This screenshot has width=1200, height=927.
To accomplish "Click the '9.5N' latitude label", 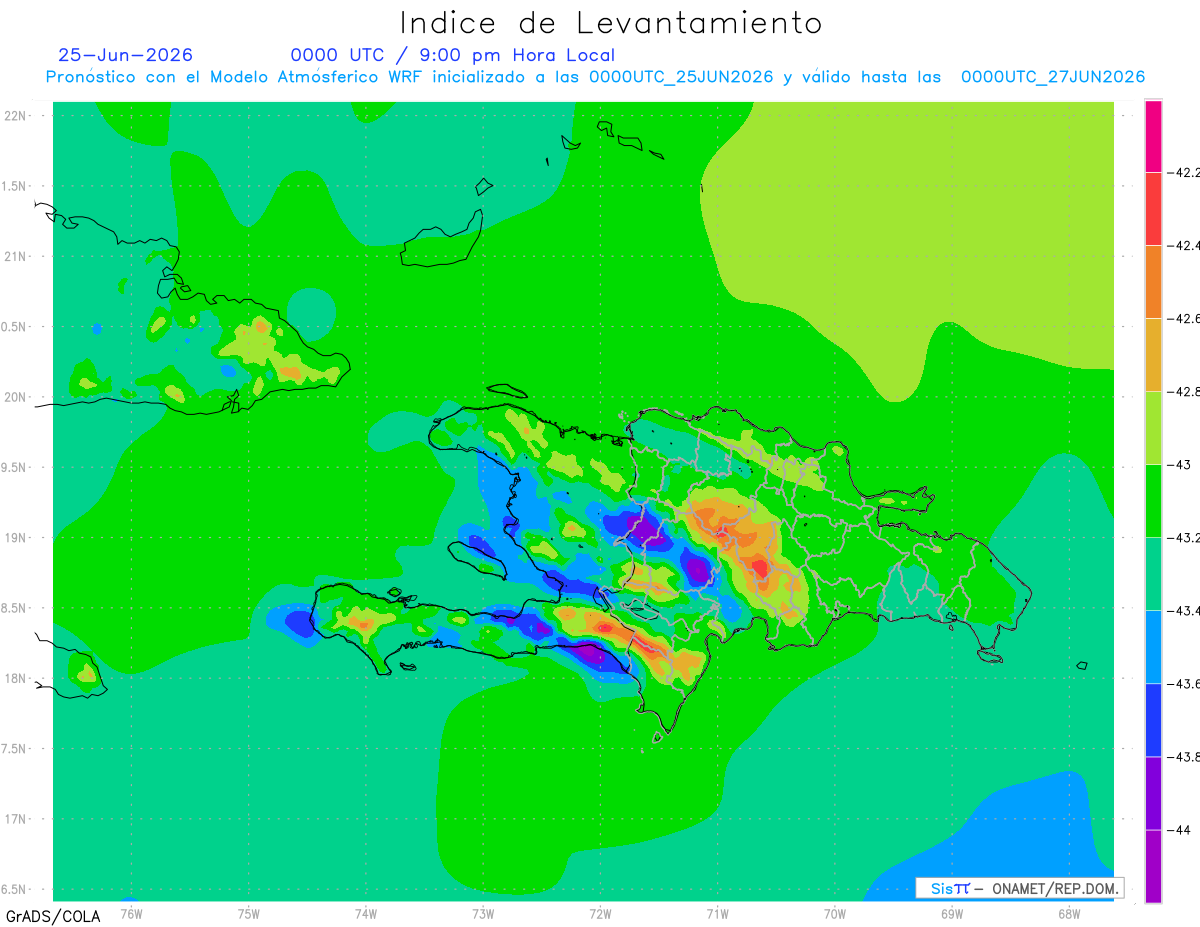I will click(14, 467).
